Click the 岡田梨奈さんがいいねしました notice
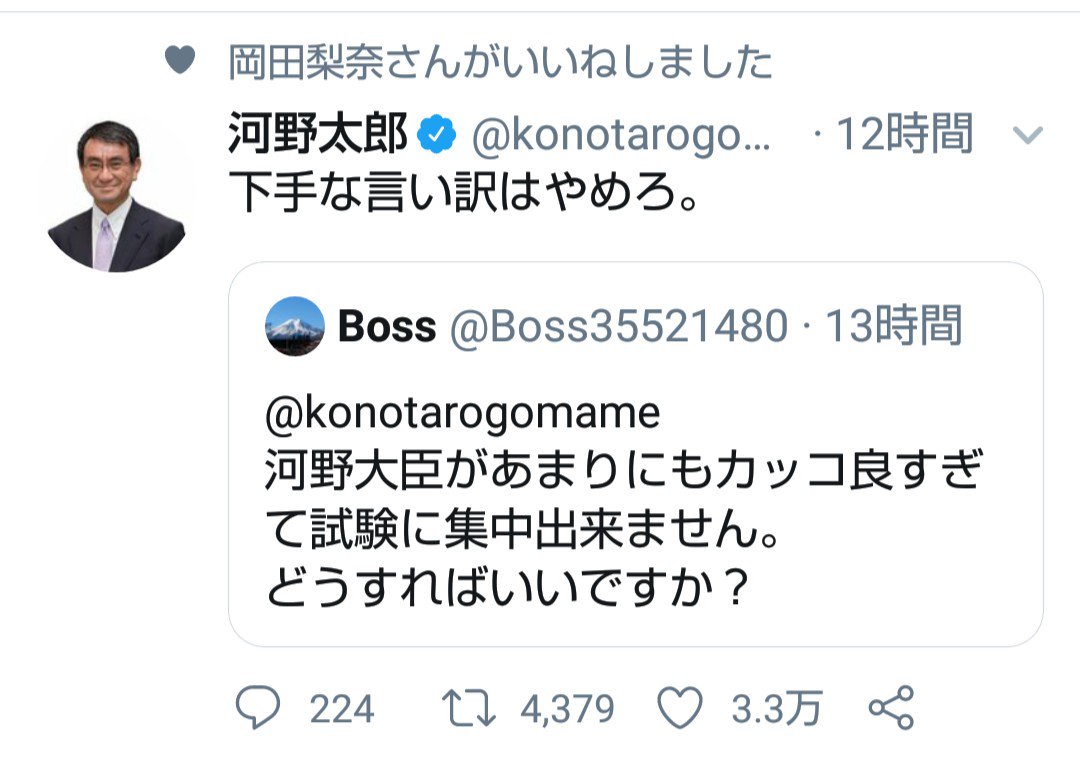 point(500,62)
